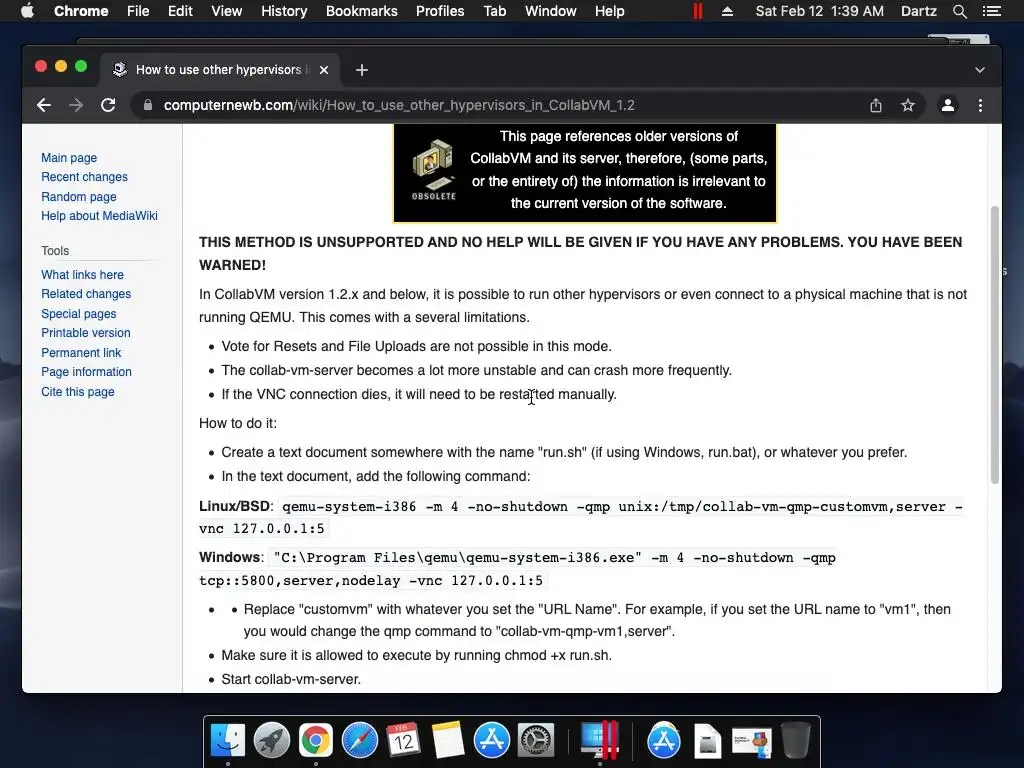The image size is (1024, 768).
Task: Open the Related changes link
Action: point(86,294)
